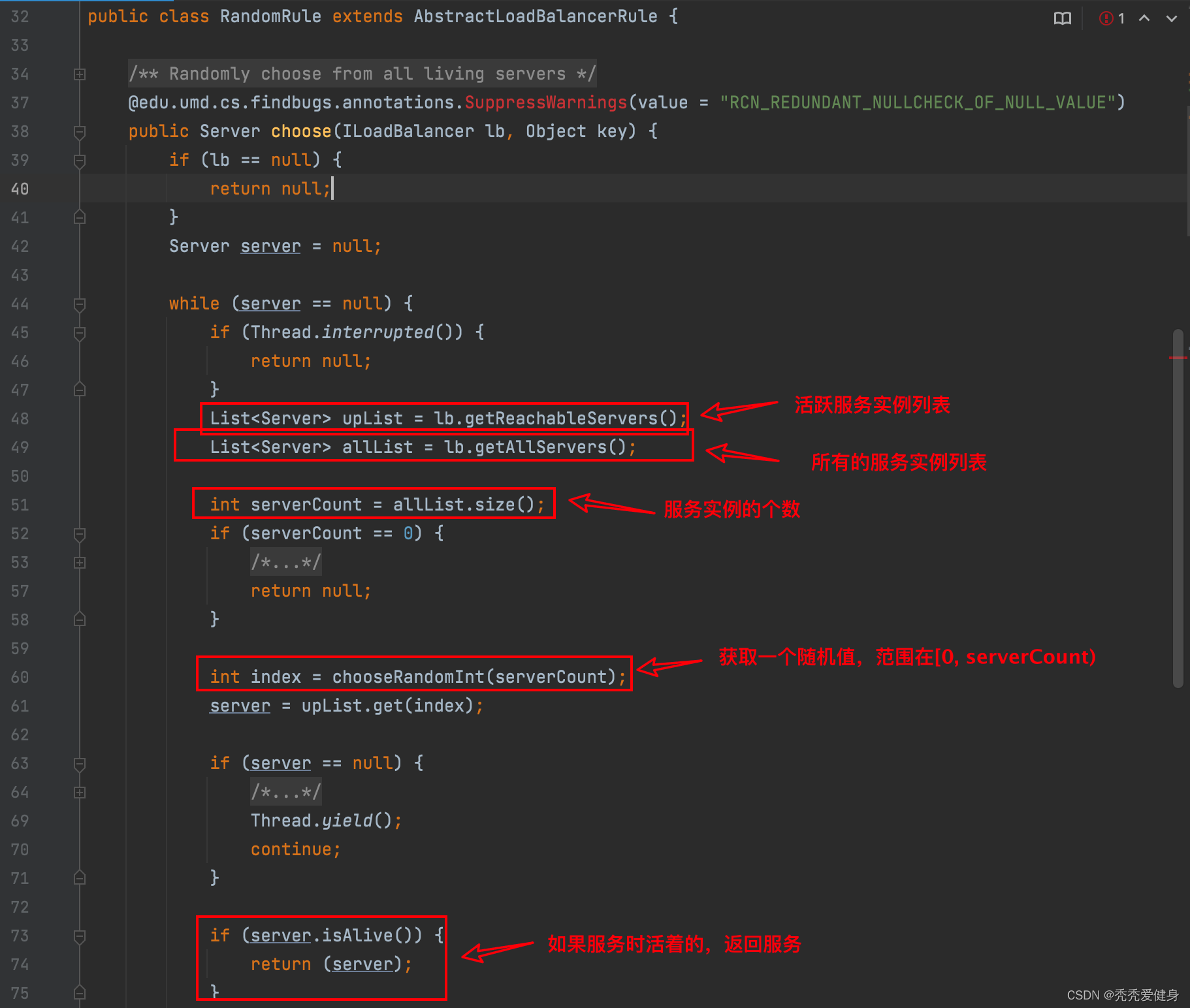Collapse the if lb == null block at line 39
Screen dimensions: 1190x1008
80,161
